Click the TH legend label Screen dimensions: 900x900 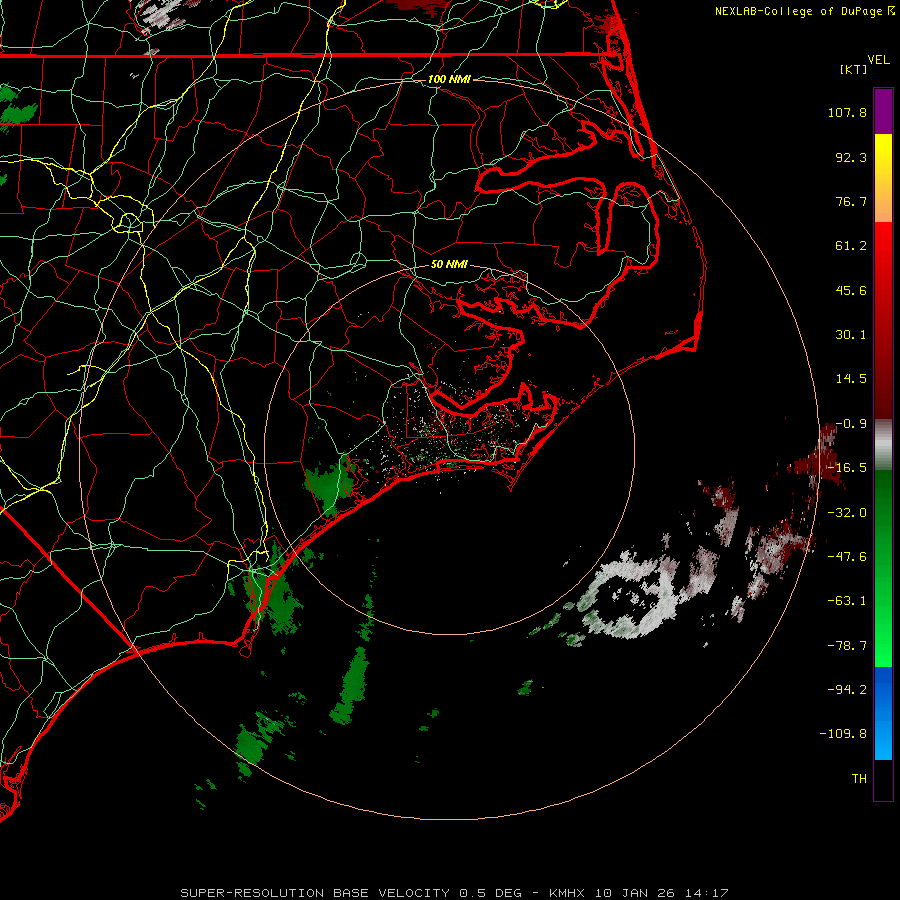pyautogui.click(x=859, y=779)
